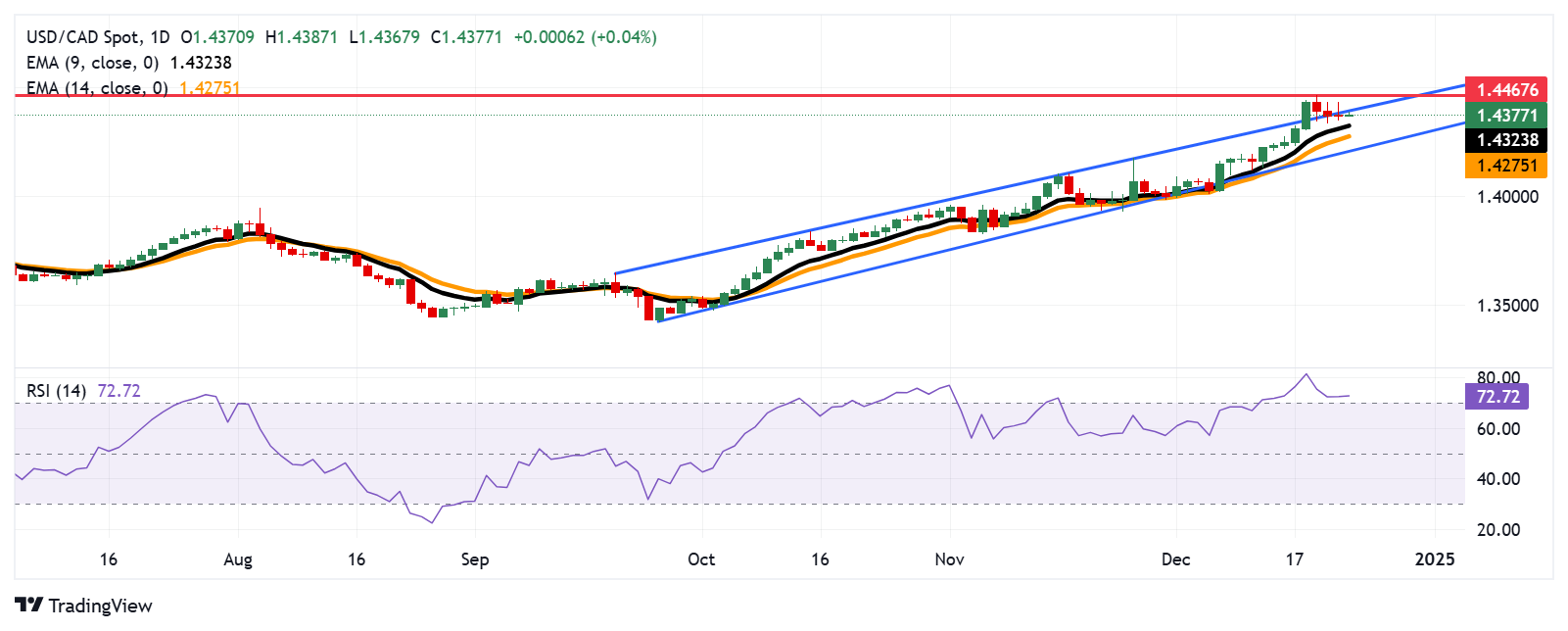Image resolution: width=1568 pixels, height=631 pixels.
Task: Click the 1.35000 price axis label
Action: [x=1507, y=306]
